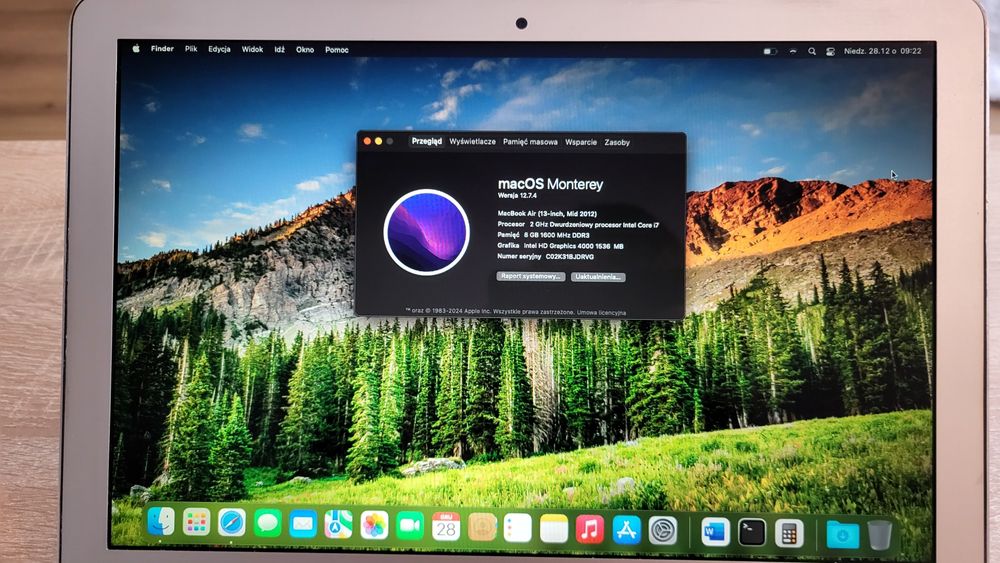This screenshot has height=563, width=1000.
Task: Open the Messages app in Dock
Action: 267,524
